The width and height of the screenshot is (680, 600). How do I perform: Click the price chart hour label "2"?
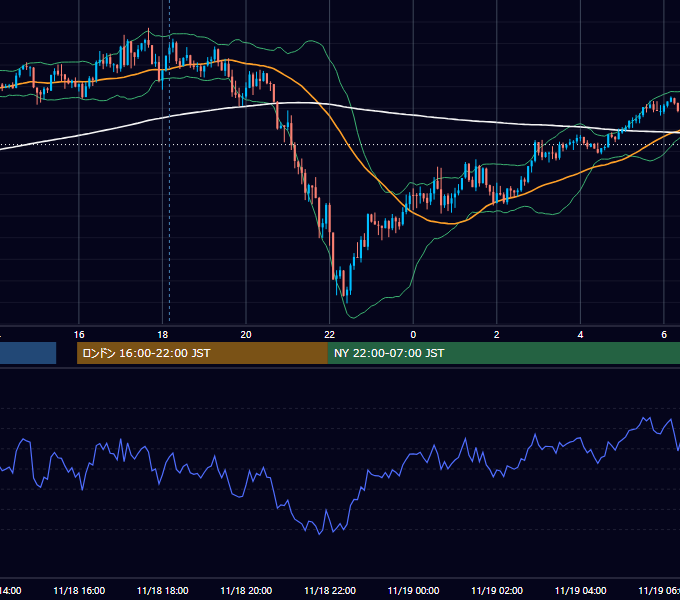click(497, 335)
